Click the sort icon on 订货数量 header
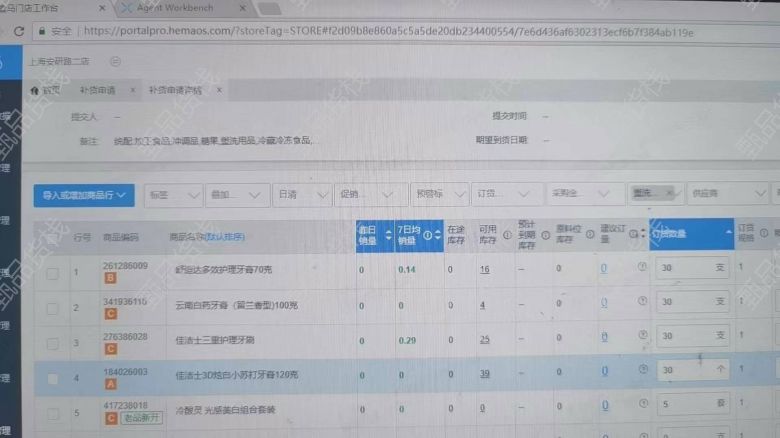Viewport: 780px width, 438px height. coord(728,234)
